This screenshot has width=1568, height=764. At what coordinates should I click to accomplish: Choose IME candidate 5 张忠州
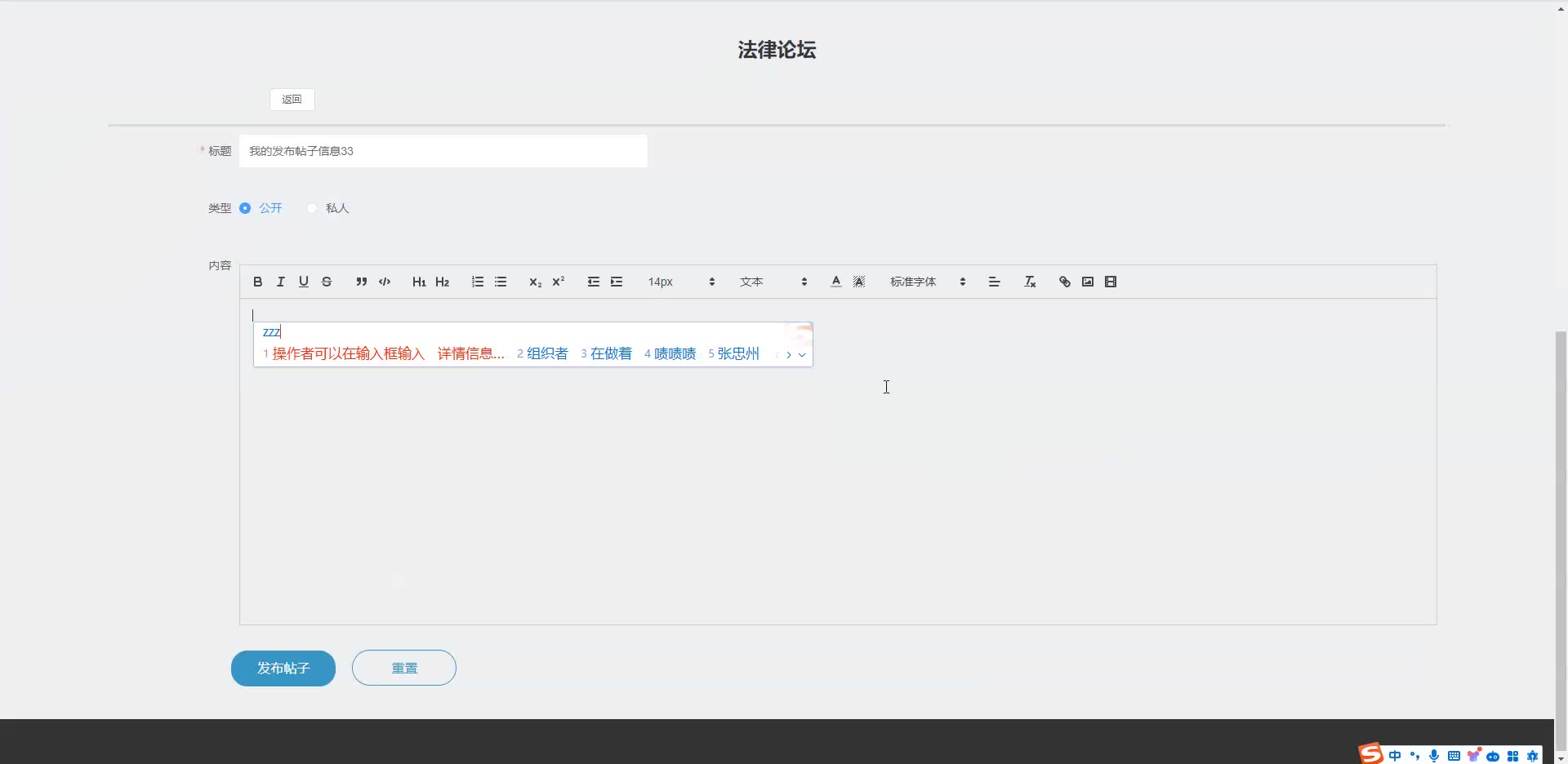click(x=733, y=353)
